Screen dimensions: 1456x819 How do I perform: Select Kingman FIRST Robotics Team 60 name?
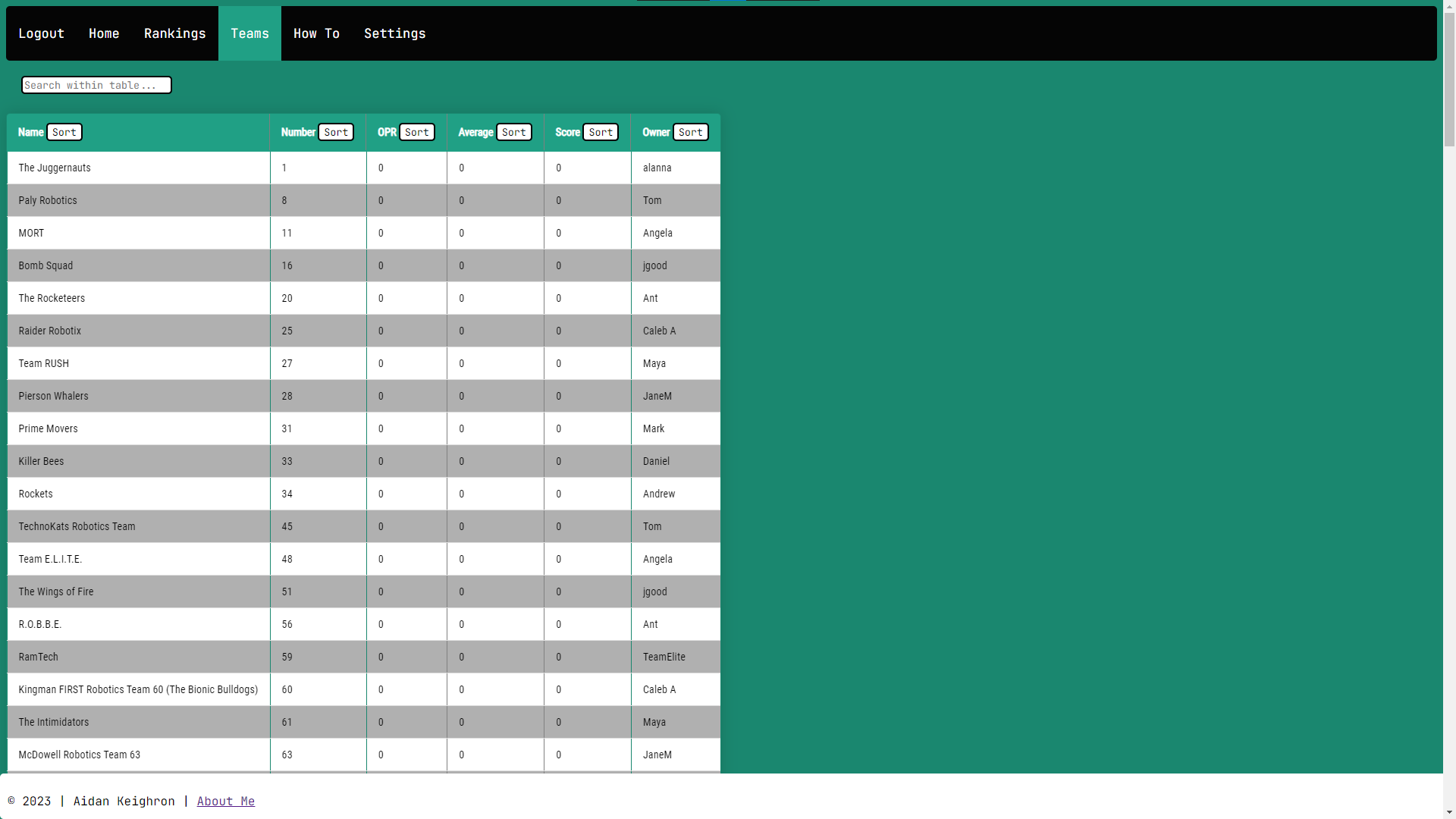pyautogui.click(x=138, y=689)
